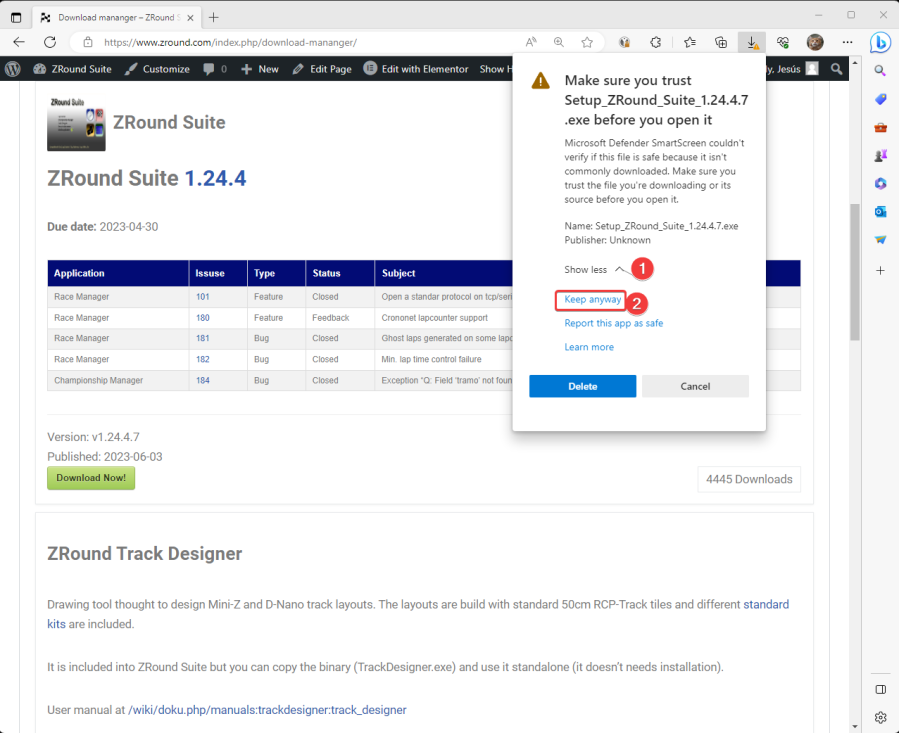This screenshot has height=733, width=899.
Task: Click the zoom magnifier icon in the address bar
Action: pos(558,42)
